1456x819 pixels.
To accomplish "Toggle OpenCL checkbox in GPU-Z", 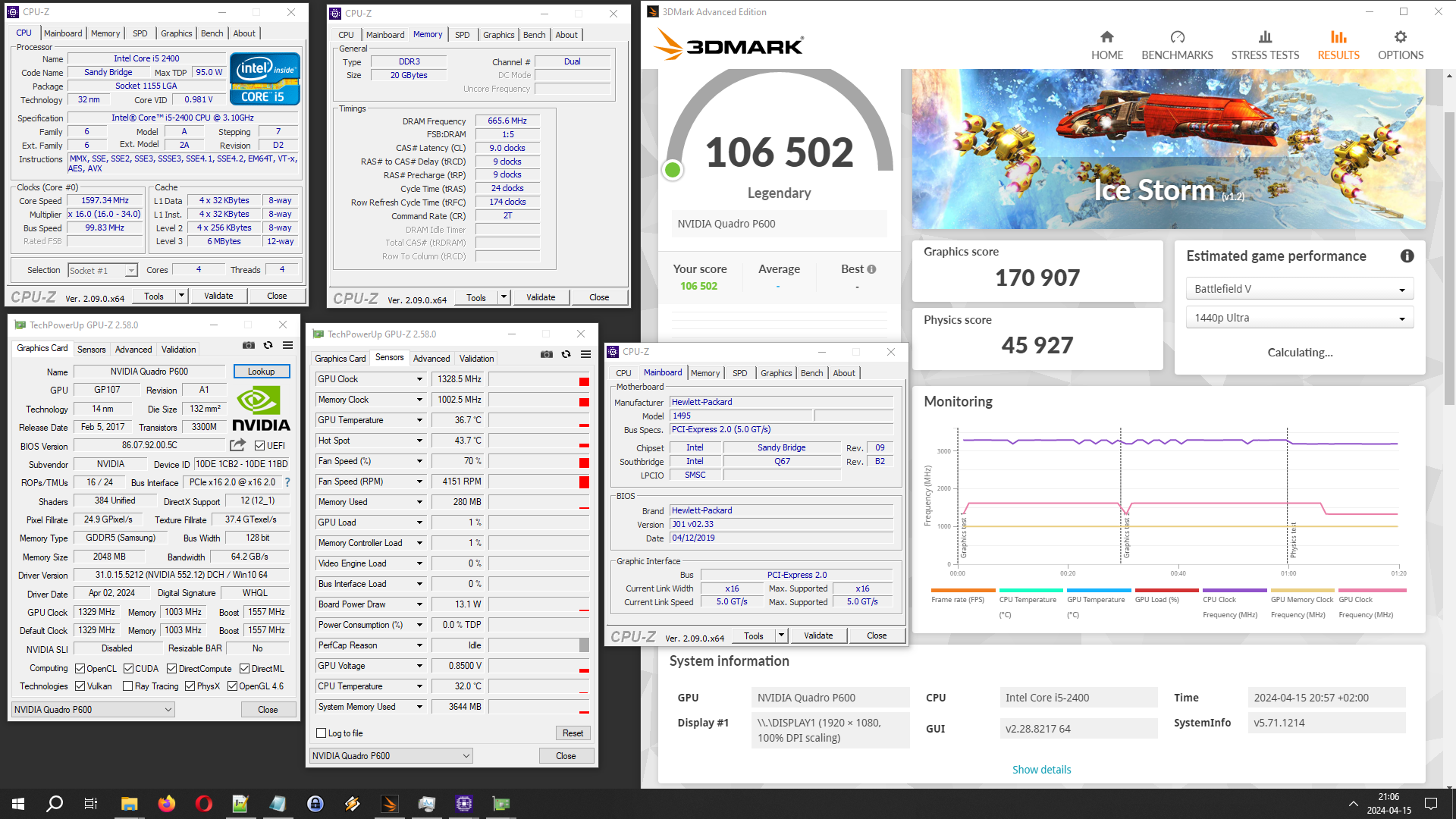I will (x=80, y=669).
